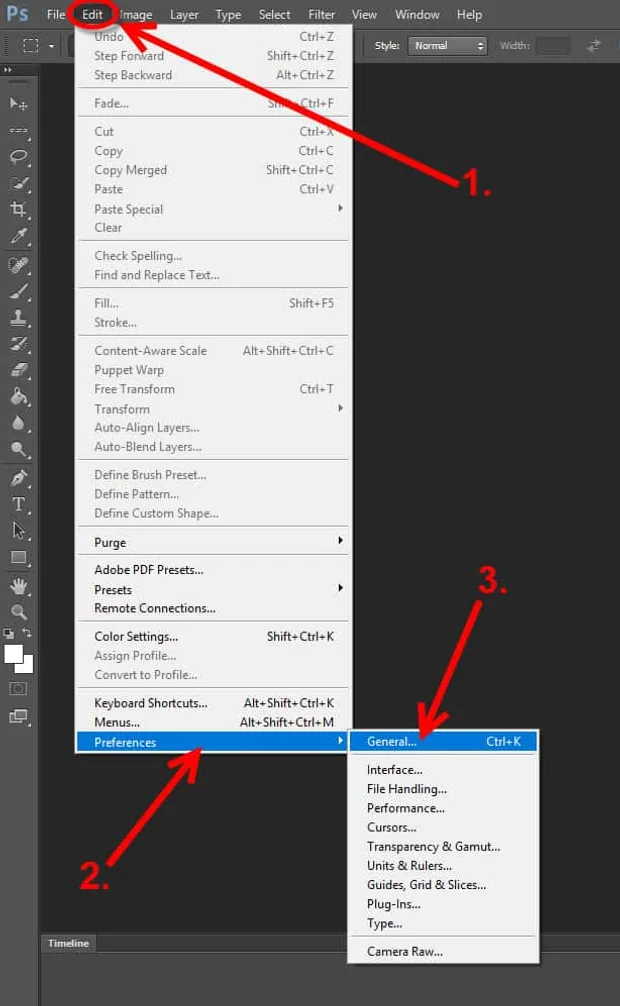Open the Help menu
Viewport: 620px width, 1006px height.
click(x=469, y=14)
